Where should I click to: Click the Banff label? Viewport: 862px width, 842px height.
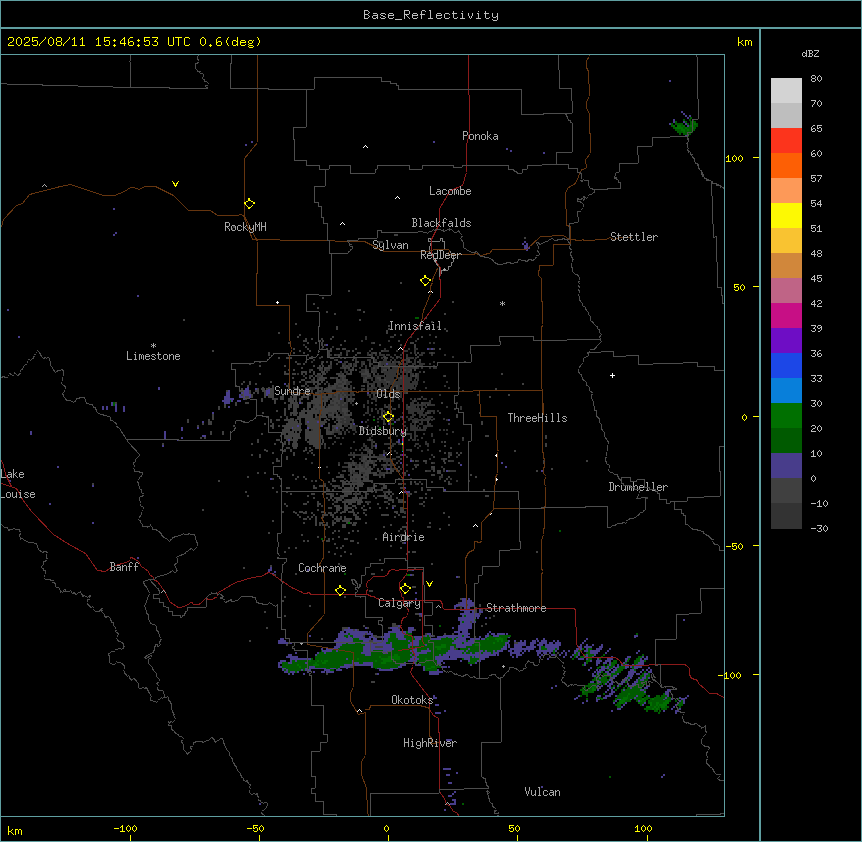(x=124, y=567)
